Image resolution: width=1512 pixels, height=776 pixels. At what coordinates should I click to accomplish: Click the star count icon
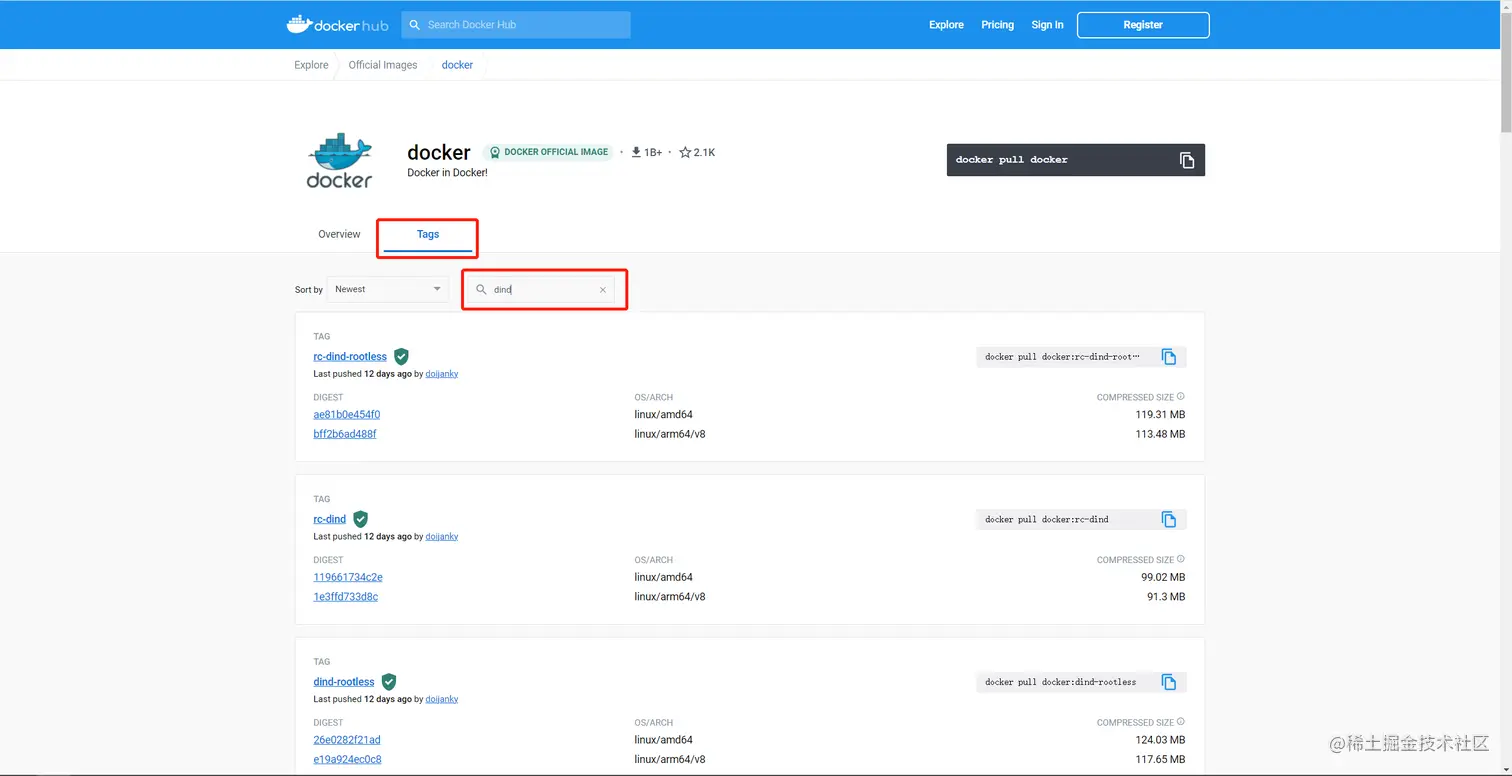685,152
